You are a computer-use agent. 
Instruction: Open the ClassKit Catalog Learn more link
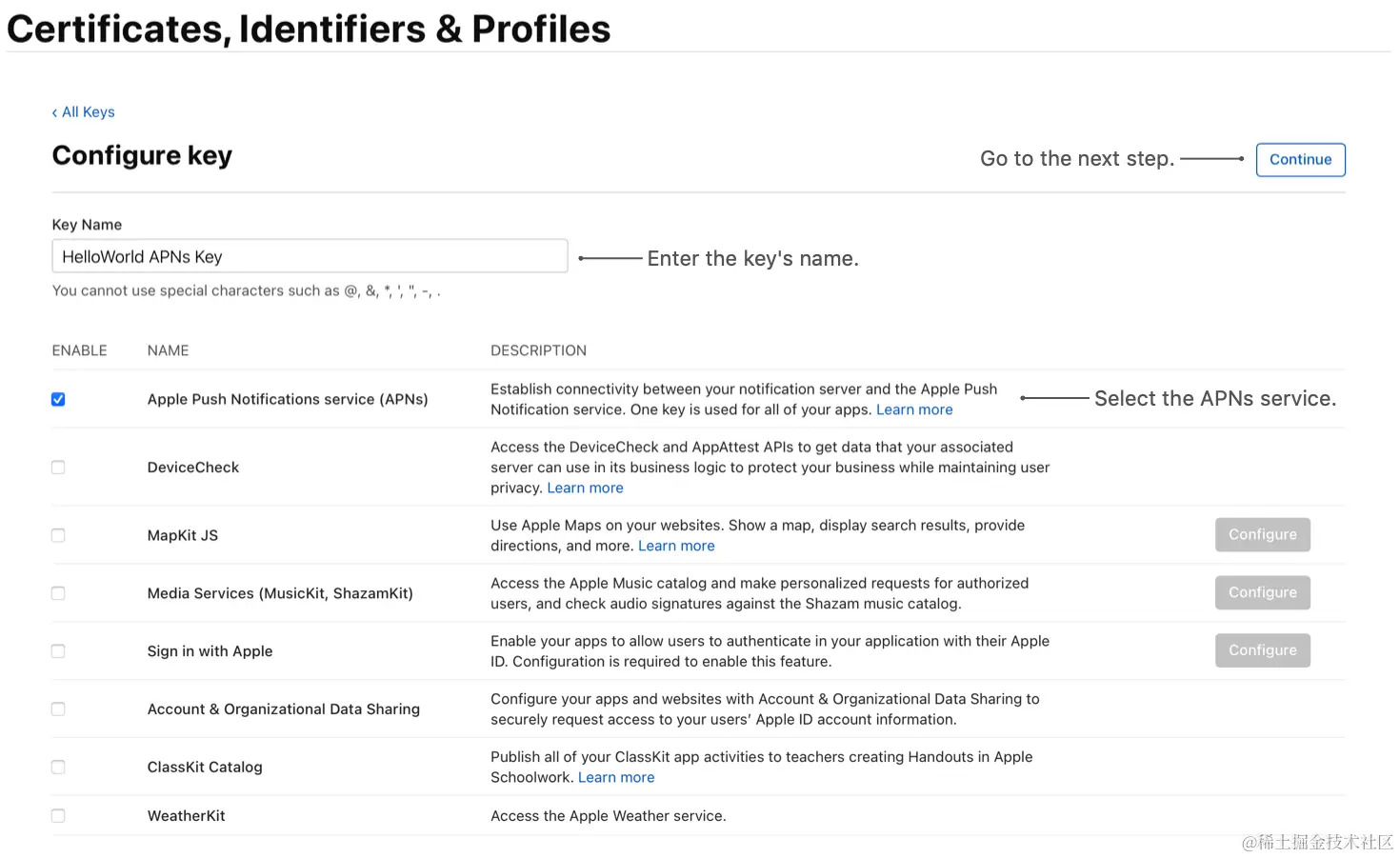pos(615,777)
